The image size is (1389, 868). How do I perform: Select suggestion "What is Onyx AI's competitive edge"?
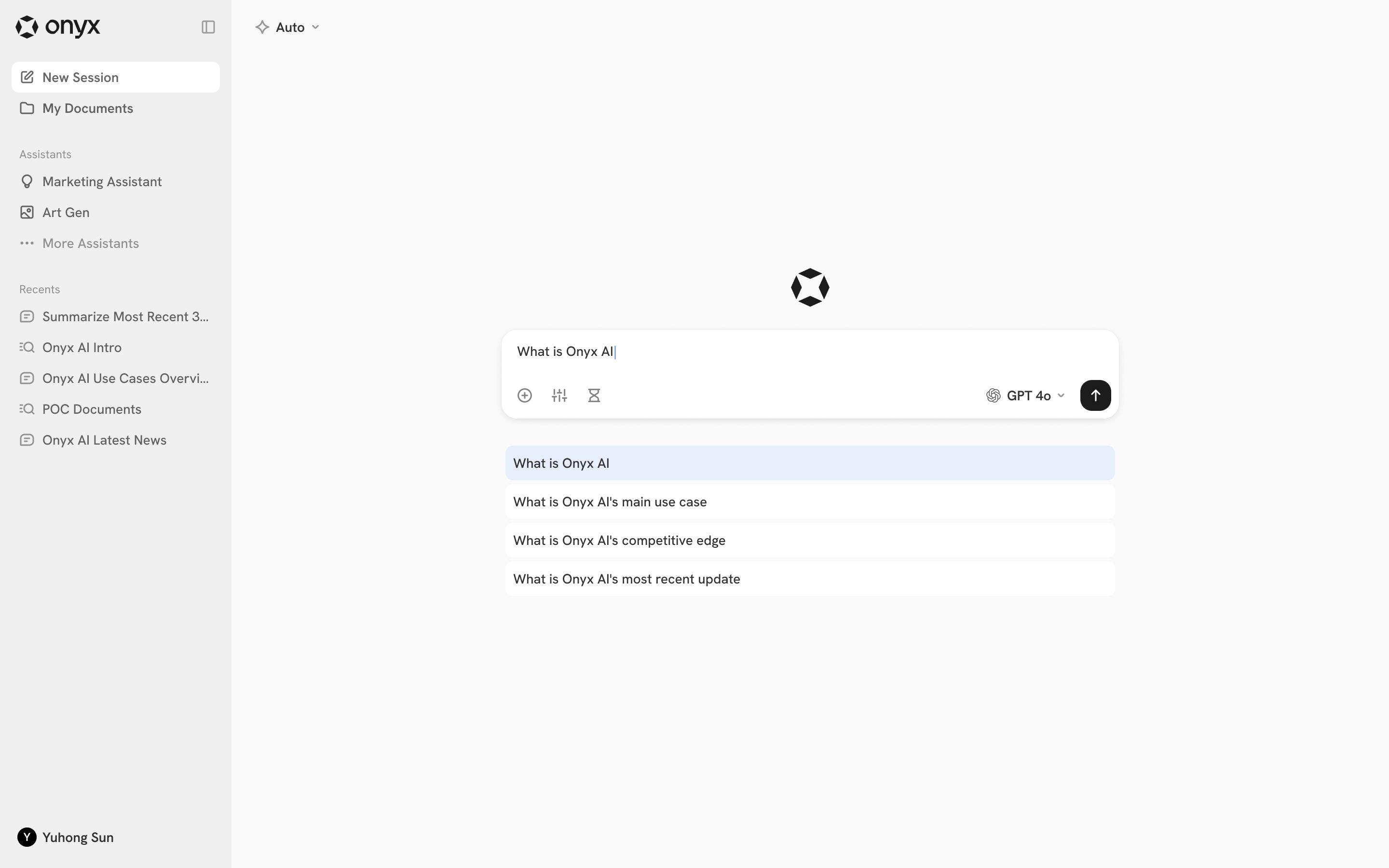point(810,540)
